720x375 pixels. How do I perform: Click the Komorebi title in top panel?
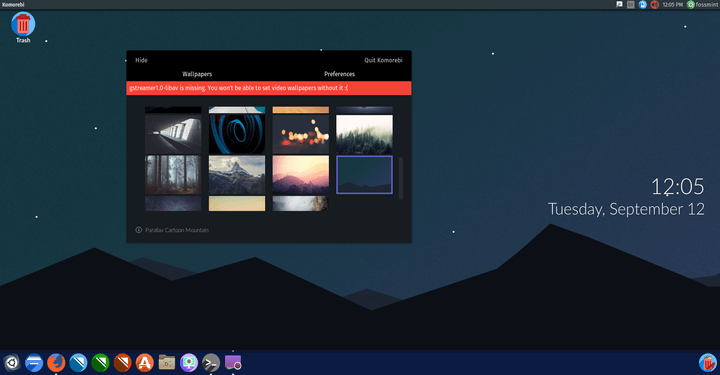[13, 5]
